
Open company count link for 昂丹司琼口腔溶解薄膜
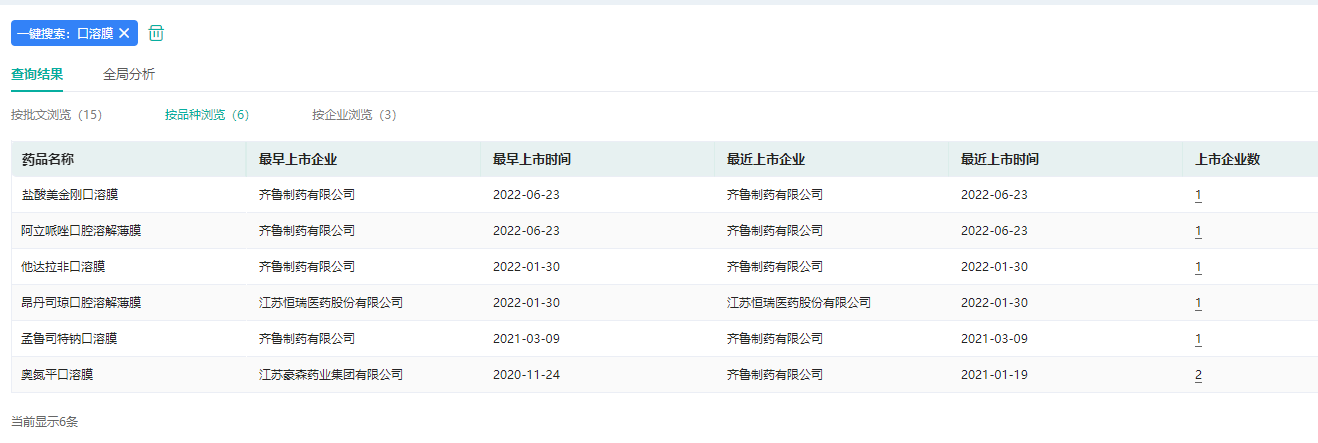coord(1198,303)
